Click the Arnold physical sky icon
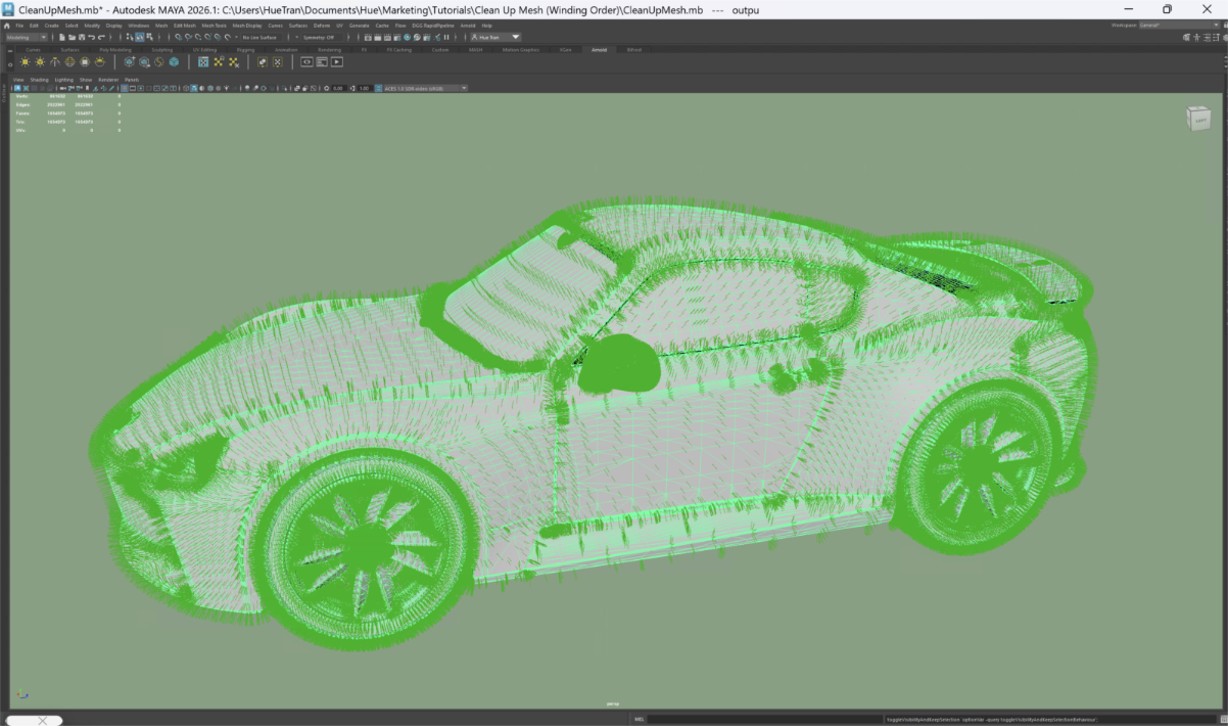This screenshot has width=1228, height=726. tap(100, 62)
